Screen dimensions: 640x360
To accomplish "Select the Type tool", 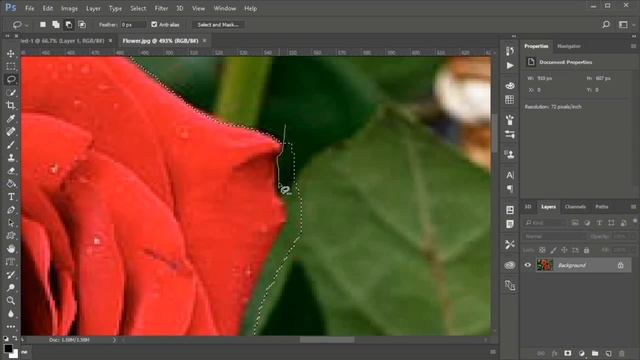I will pos(11,197).
